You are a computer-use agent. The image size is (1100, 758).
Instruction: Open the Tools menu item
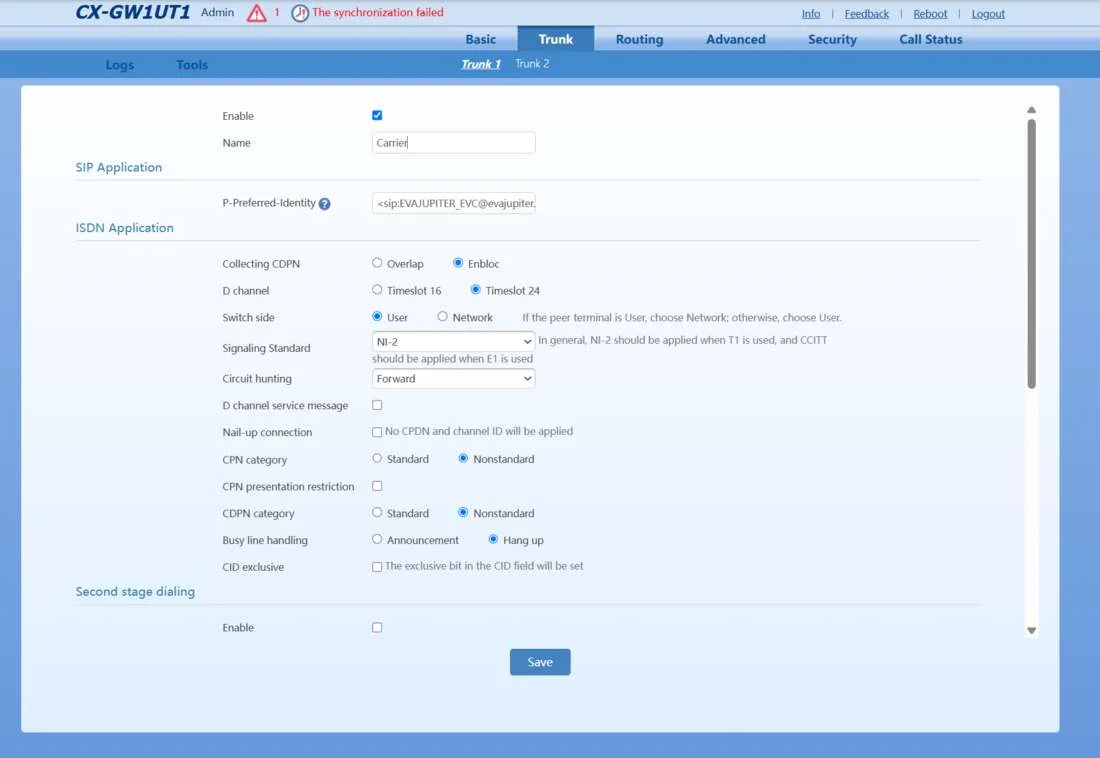(192, 65)
